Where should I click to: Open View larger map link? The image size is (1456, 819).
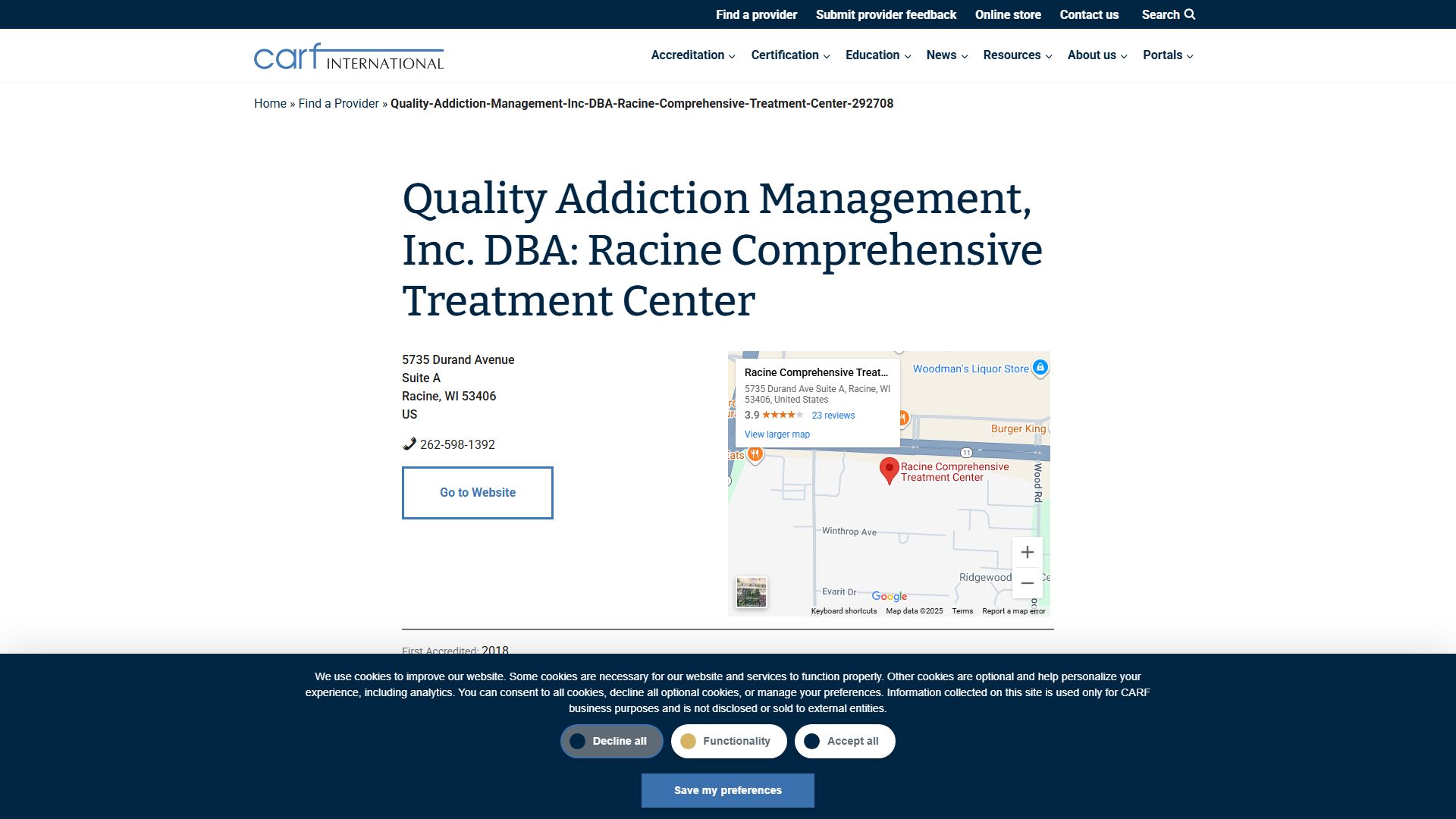(777, 435)
